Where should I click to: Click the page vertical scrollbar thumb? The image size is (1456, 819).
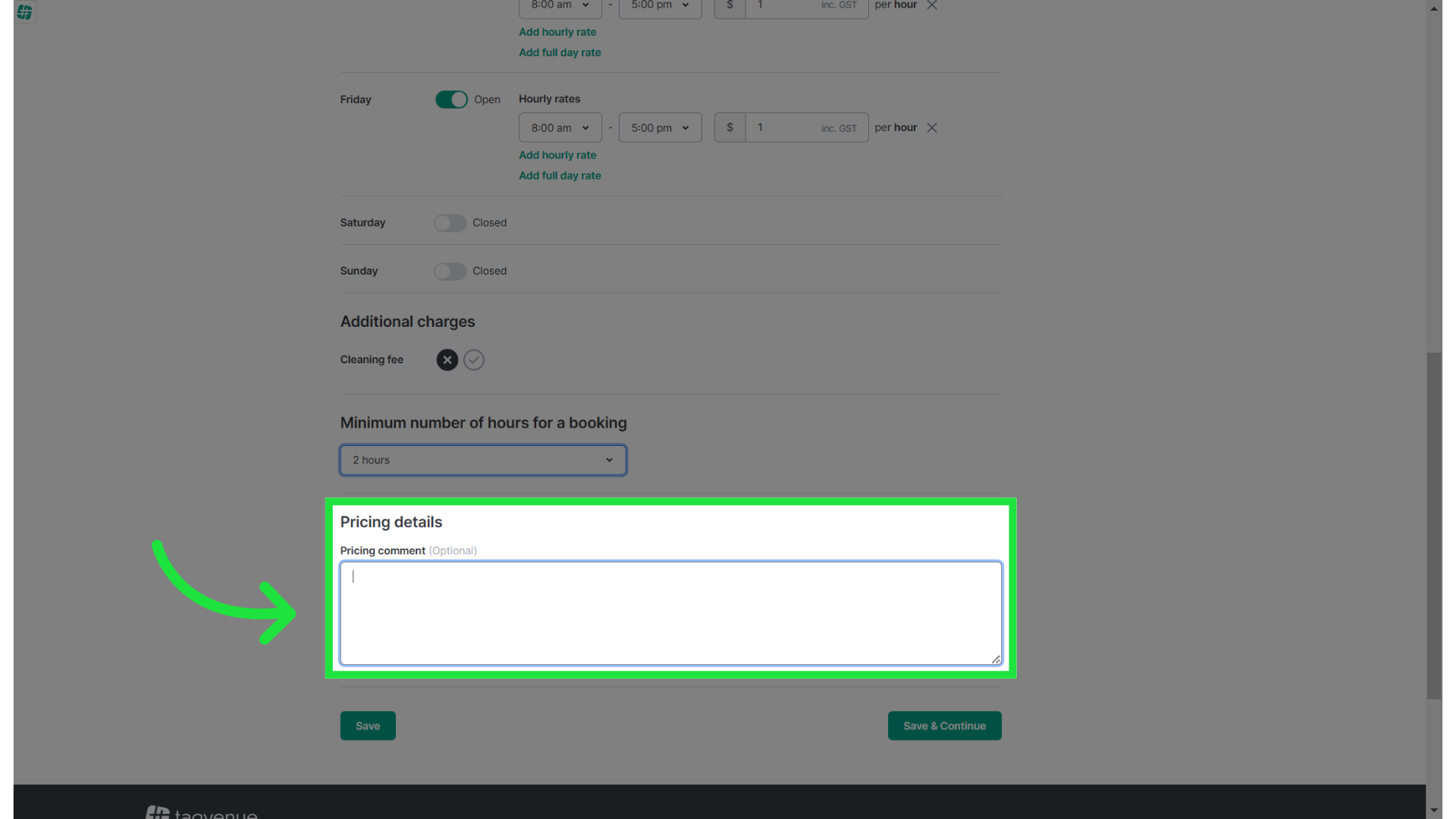click(x=1434, y=526)
